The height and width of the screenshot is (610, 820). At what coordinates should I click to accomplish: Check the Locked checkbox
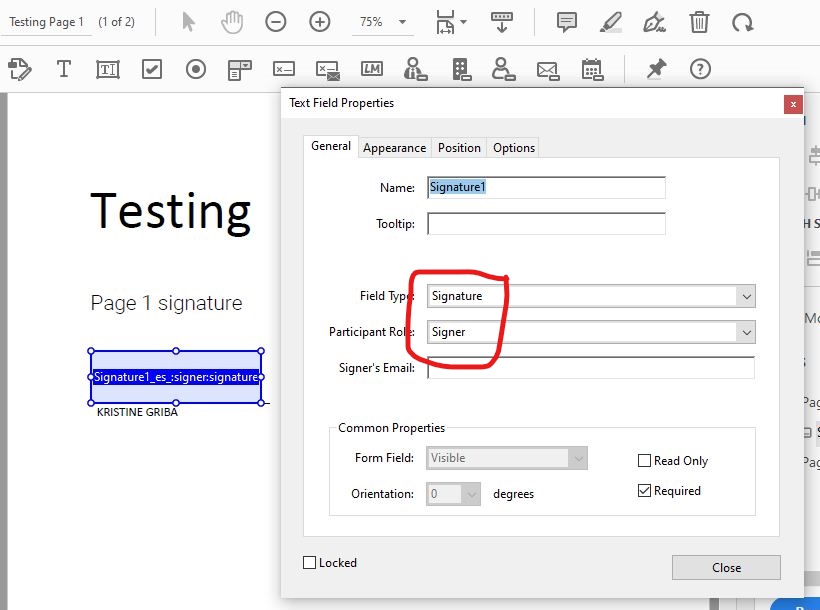coord(310,562)
